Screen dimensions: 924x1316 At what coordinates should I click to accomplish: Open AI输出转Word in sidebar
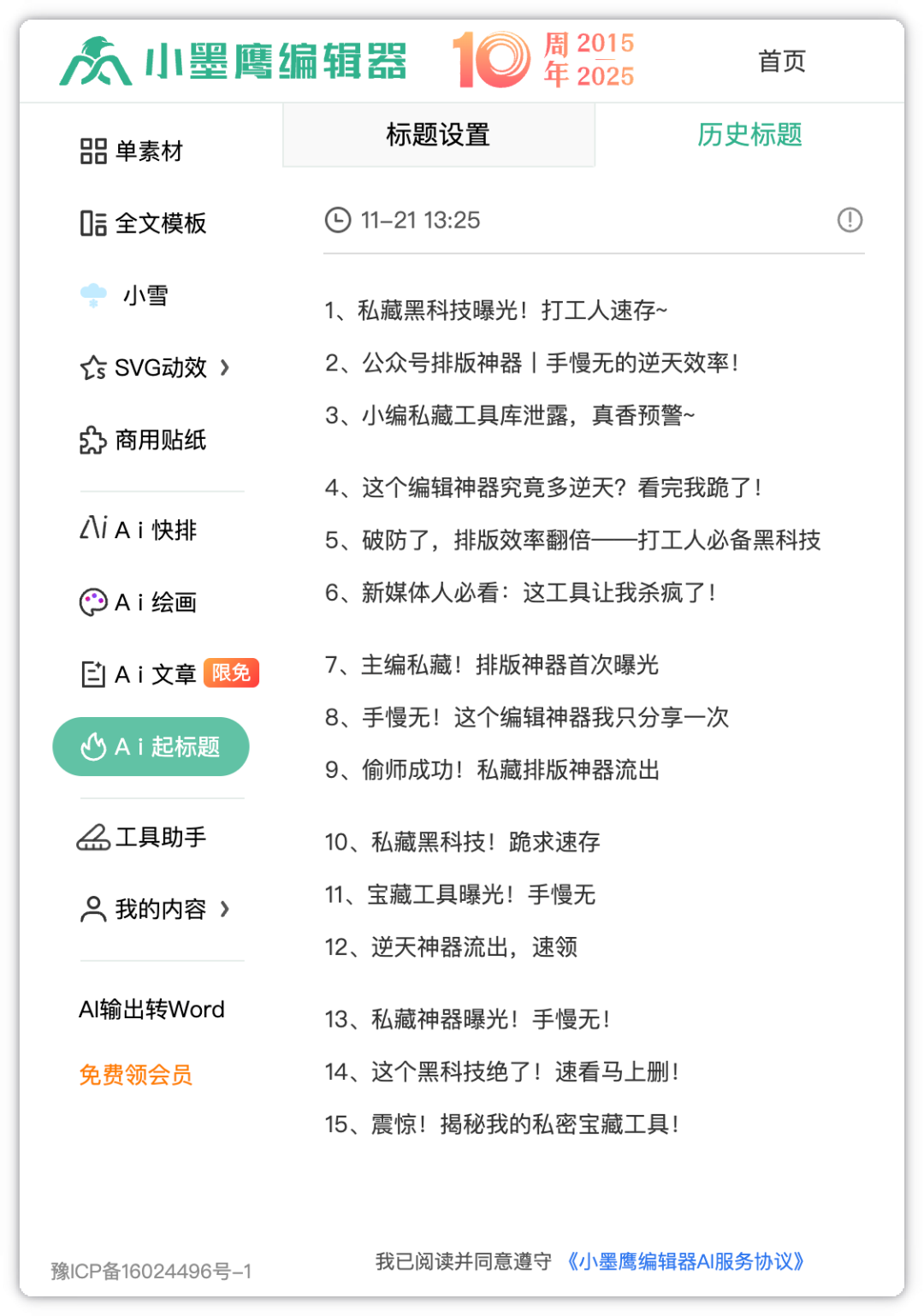(151, 1010)
